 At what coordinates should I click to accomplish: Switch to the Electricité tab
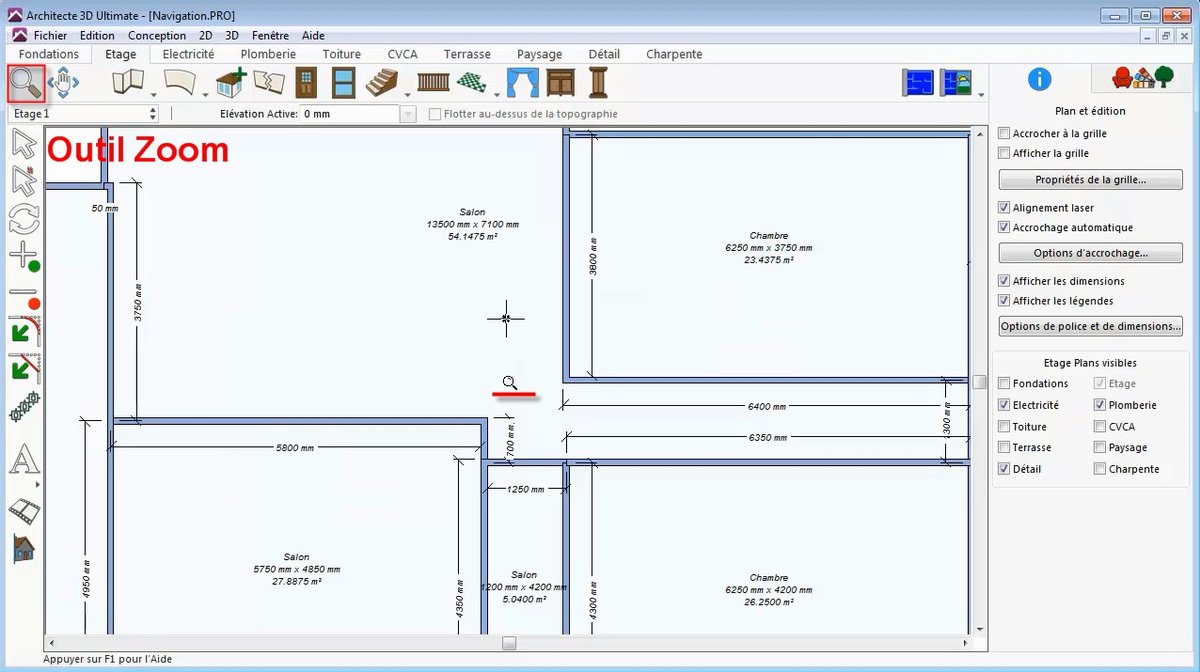188,54
